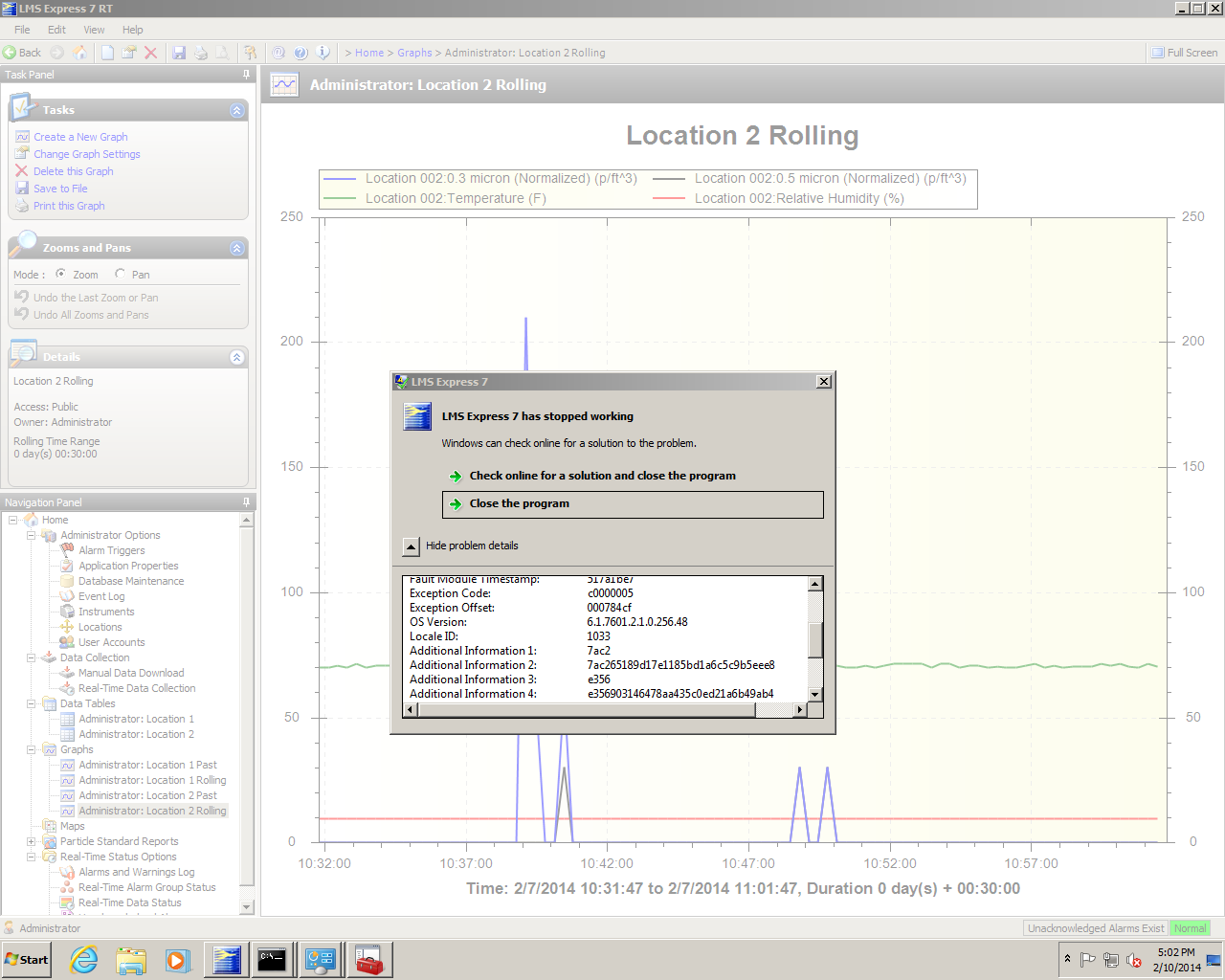Click the Graphs breadcrumb link

point(414,53)
